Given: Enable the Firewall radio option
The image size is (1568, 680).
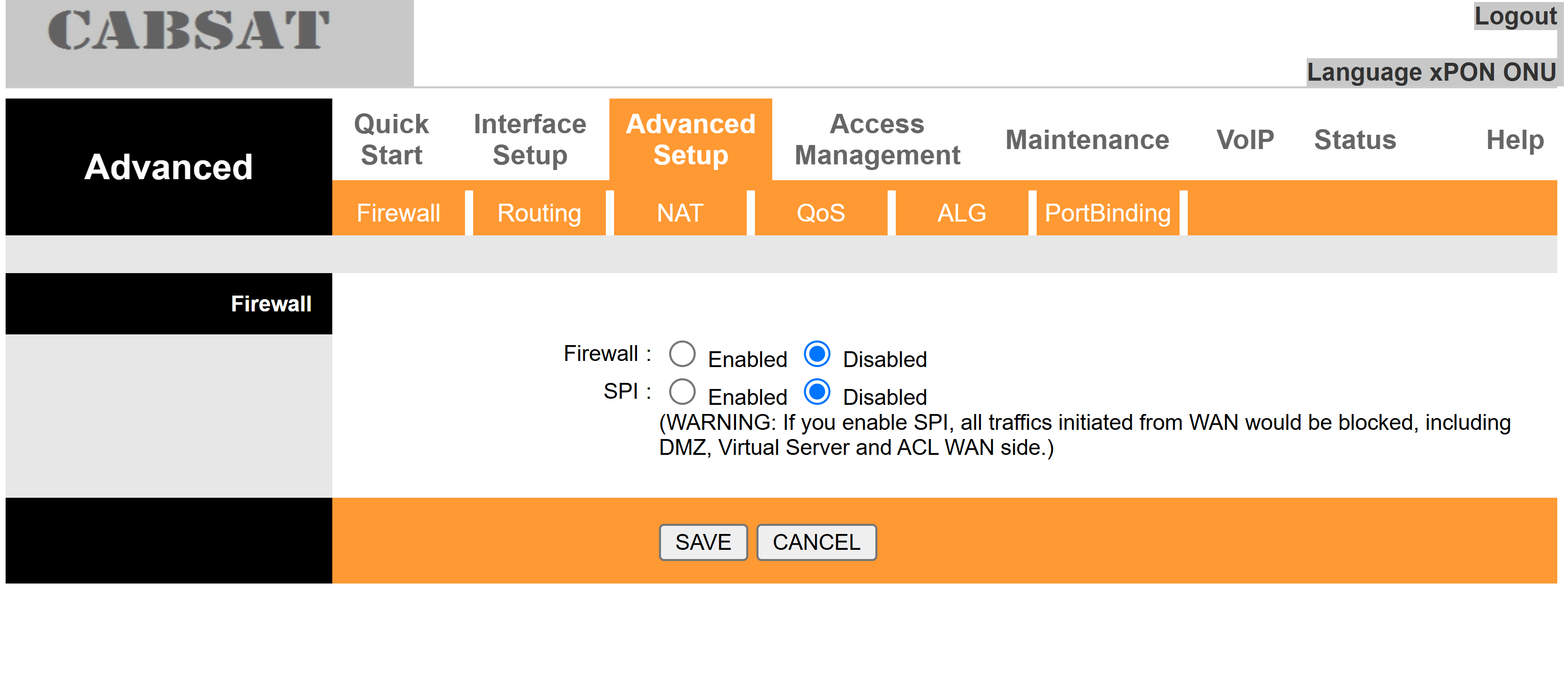Looking at the screenshot, I should point(682,354).
